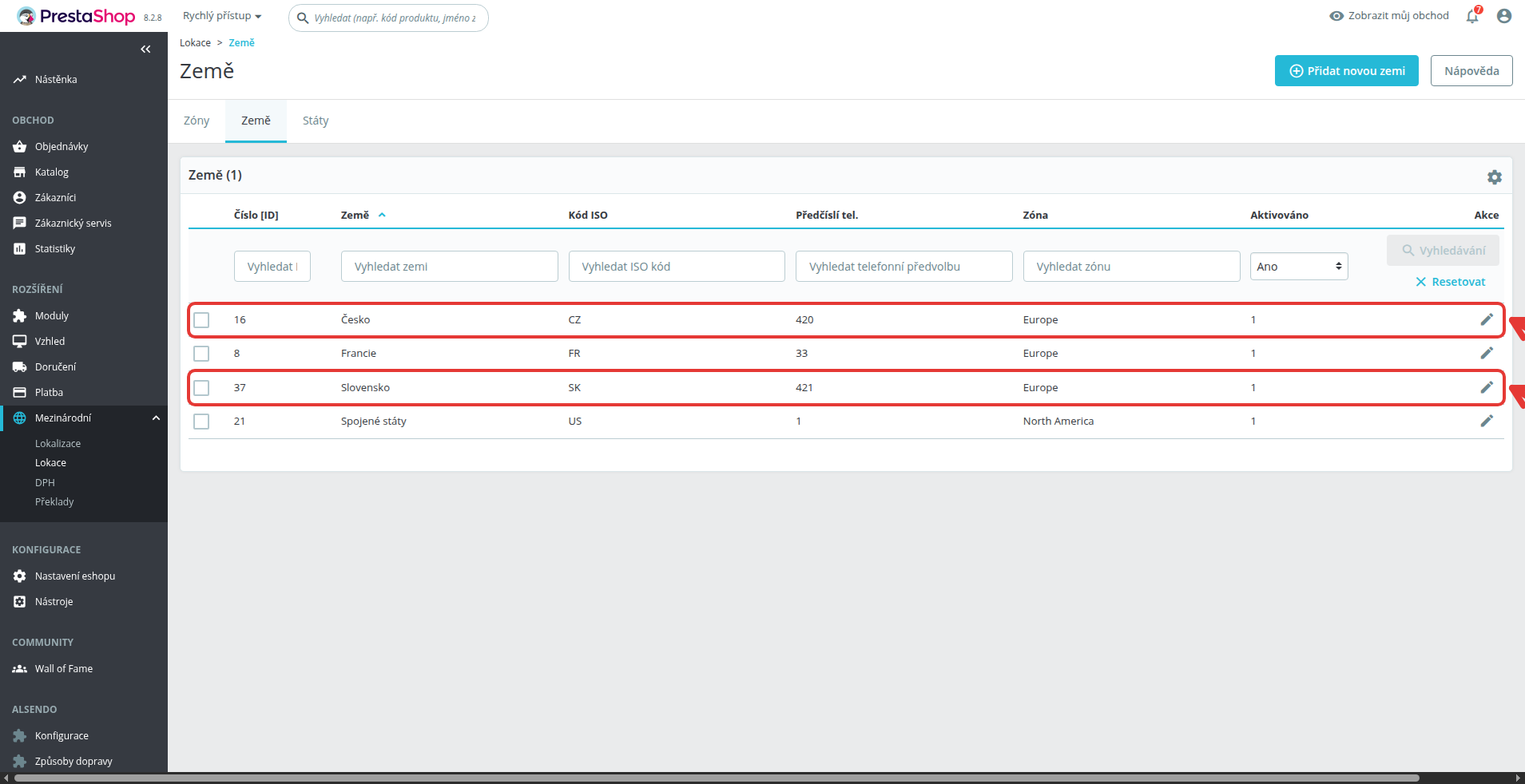Open user profile avatar icon

click(1504, 16)
